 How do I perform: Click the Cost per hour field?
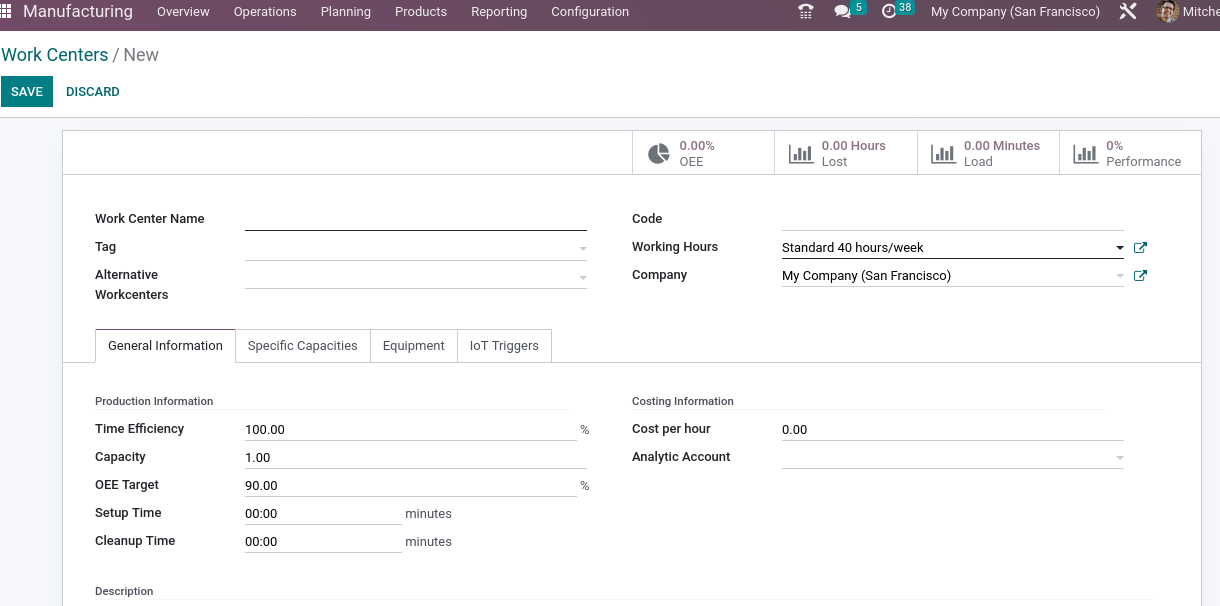[x=953, y=430]
